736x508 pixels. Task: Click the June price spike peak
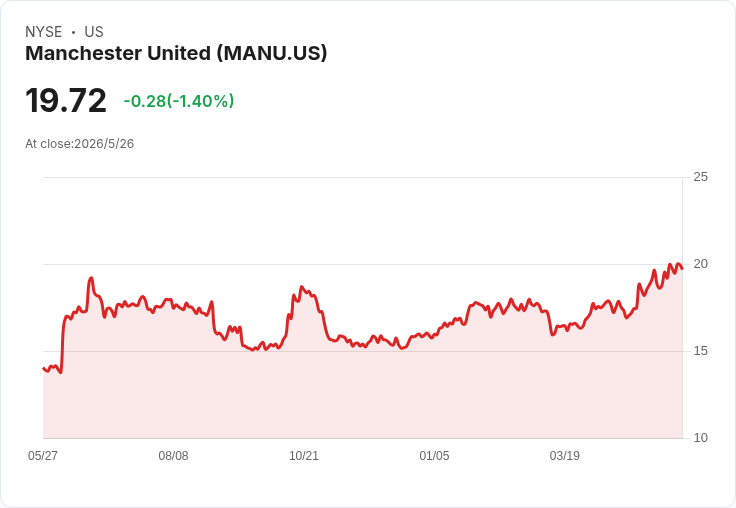tap(91, 278)
